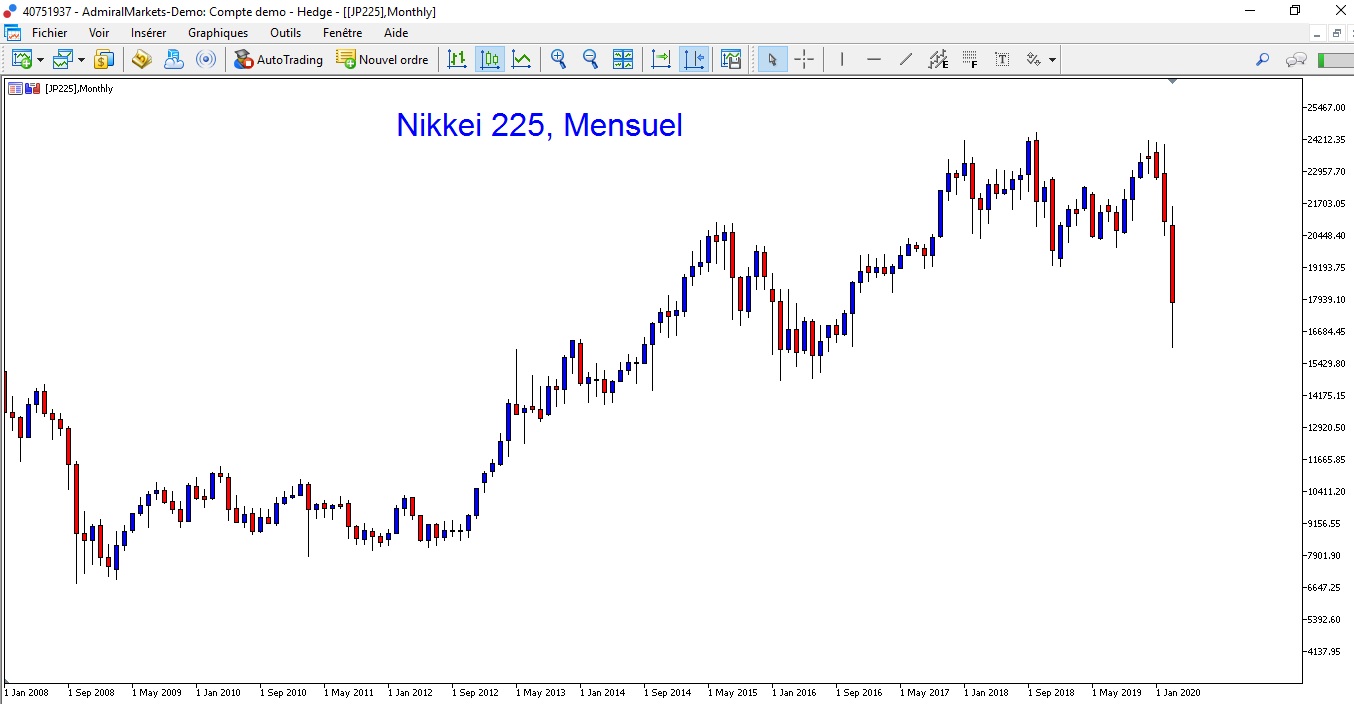Click the 1 Jan 2020 date label
Screen dimensions: 1354x704
1178,692
